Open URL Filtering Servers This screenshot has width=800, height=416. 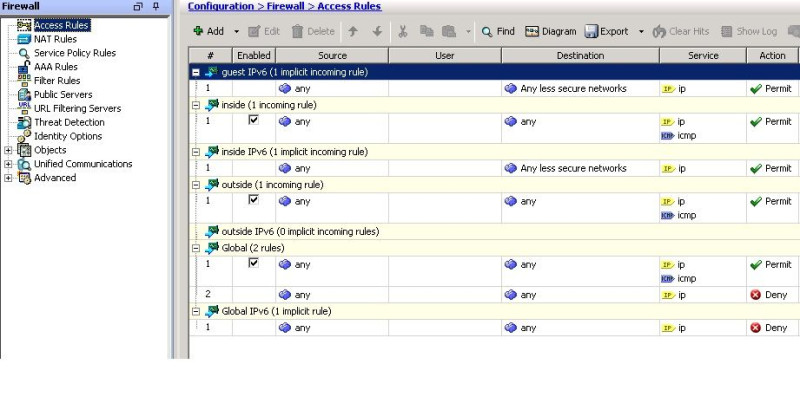click(77, 108)
